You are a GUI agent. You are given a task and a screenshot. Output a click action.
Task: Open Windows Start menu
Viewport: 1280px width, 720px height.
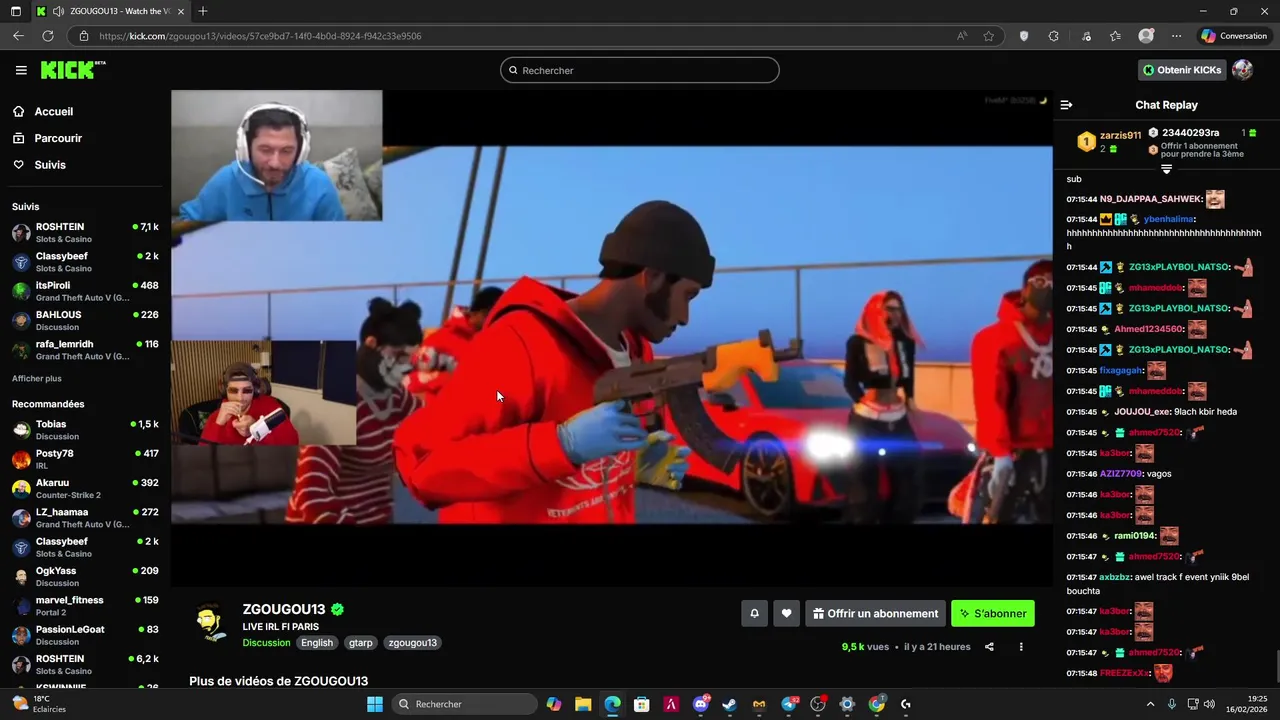[375, 704]
